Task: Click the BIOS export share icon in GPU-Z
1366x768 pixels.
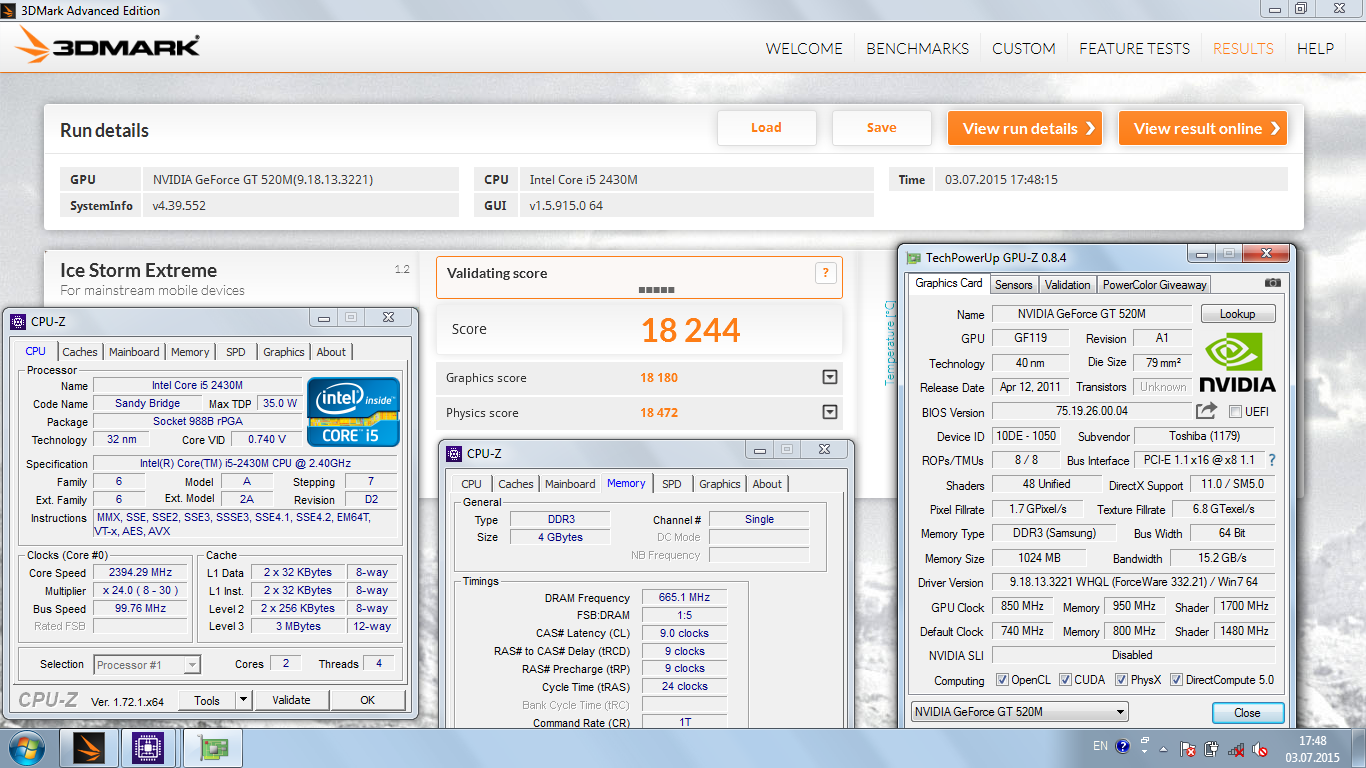Action: (1206, 411)
